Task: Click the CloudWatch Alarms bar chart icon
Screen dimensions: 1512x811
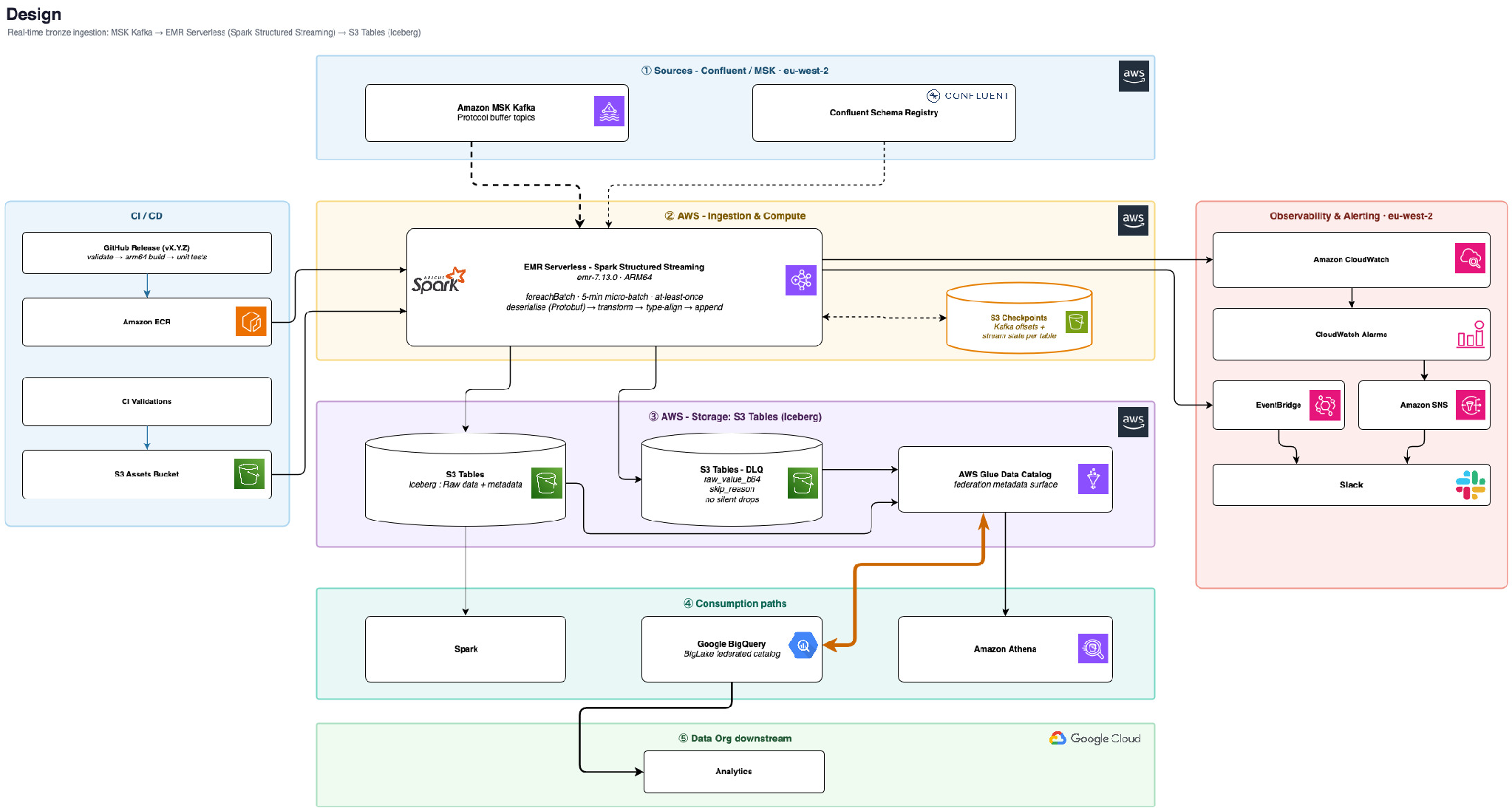Action: [1471, 334]
